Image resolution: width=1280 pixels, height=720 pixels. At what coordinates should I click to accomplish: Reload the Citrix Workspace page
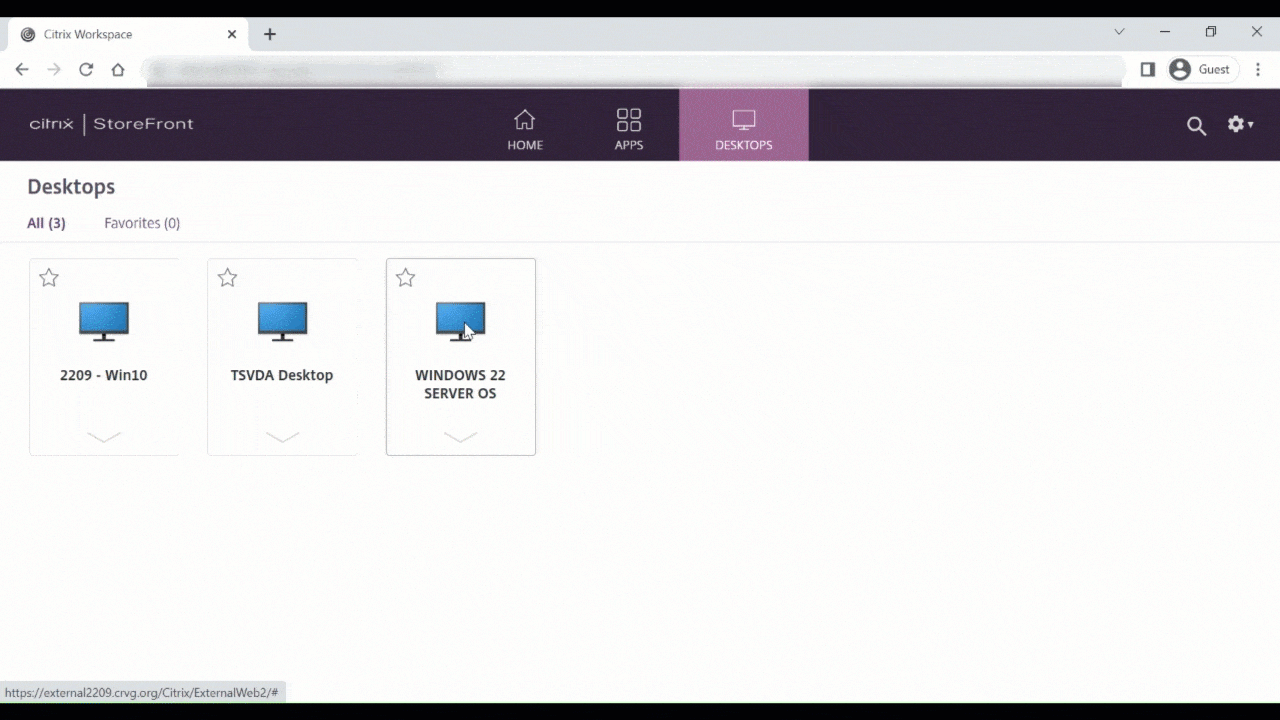pos(86,69)
